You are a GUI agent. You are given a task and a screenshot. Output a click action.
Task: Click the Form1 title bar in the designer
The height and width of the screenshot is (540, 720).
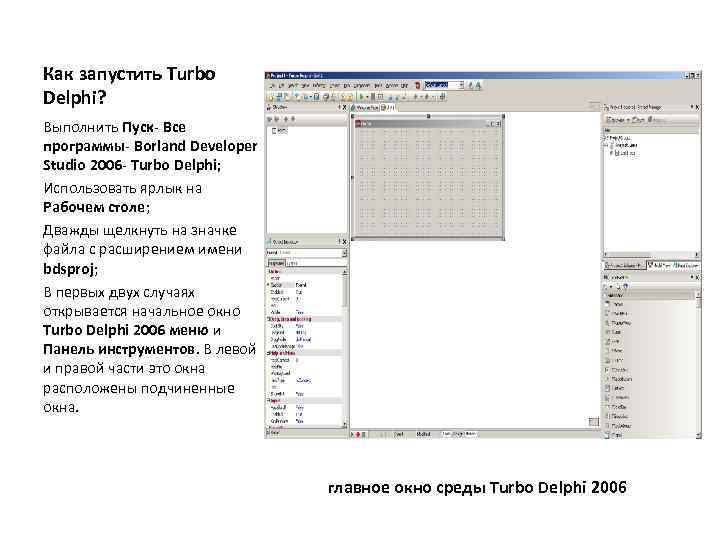(x=427, y=124)
